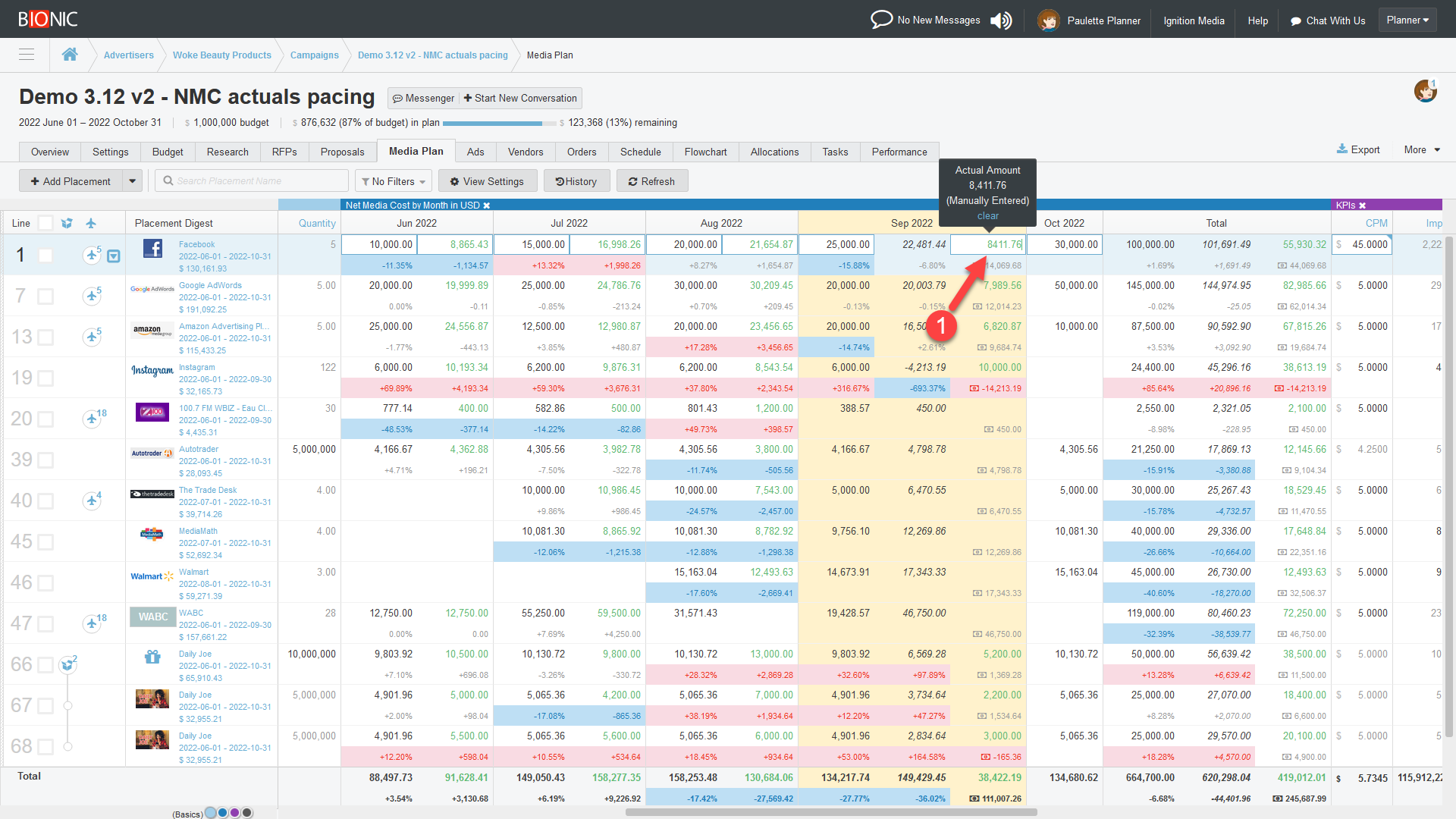This screenshot has height=819, width=1456.
Task: Expand row menu arrow on Facebook line
Action: 113,256
